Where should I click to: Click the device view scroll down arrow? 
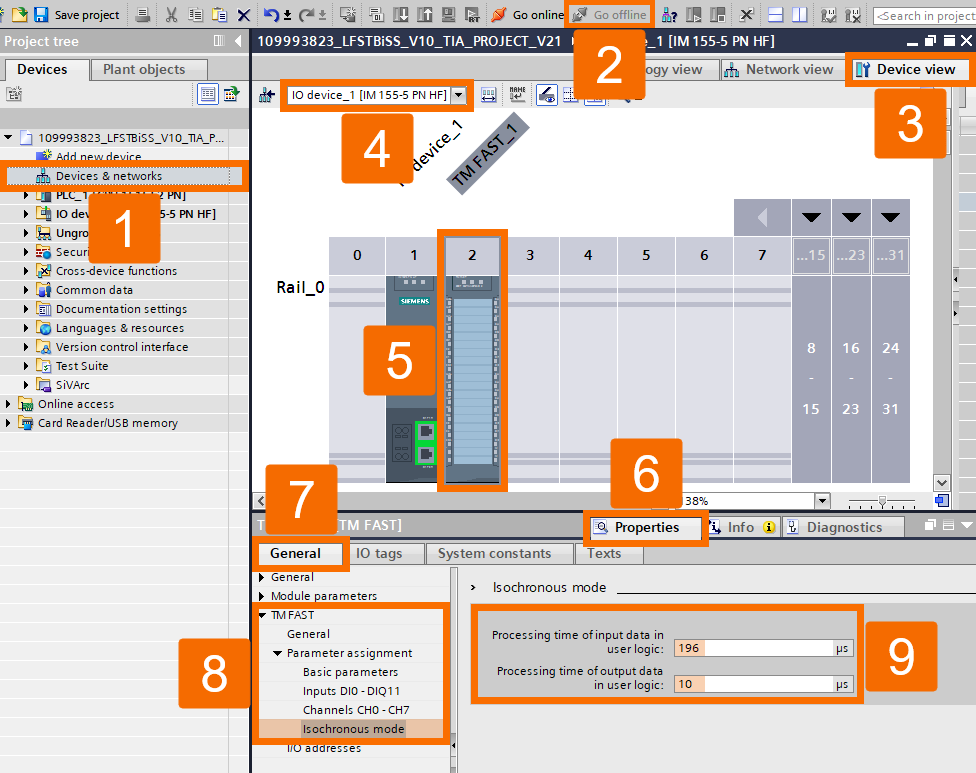click(941, 482)
